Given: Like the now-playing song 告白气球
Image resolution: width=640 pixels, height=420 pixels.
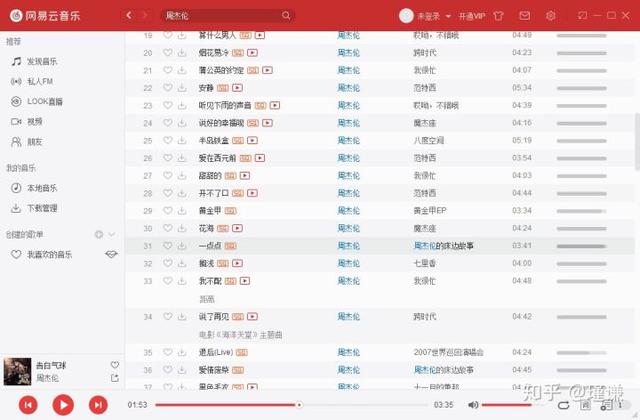Looking at the screenshot, I should [x=115, y=365].
